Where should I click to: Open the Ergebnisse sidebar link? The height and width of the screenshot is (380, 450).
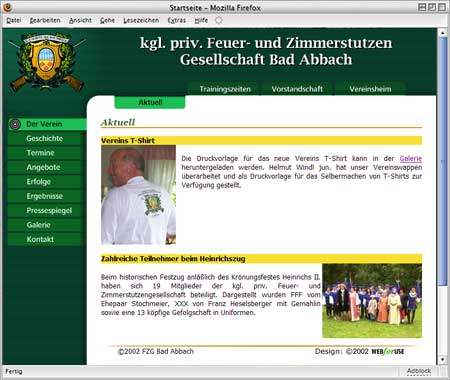click(44, 196)
